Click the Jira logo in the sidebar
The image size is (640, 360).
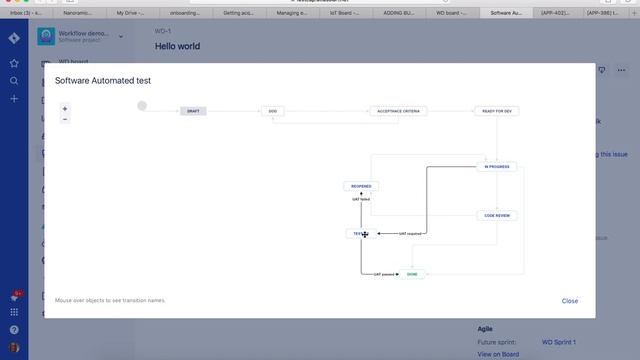pyautogui.click(x=14, y=38)
